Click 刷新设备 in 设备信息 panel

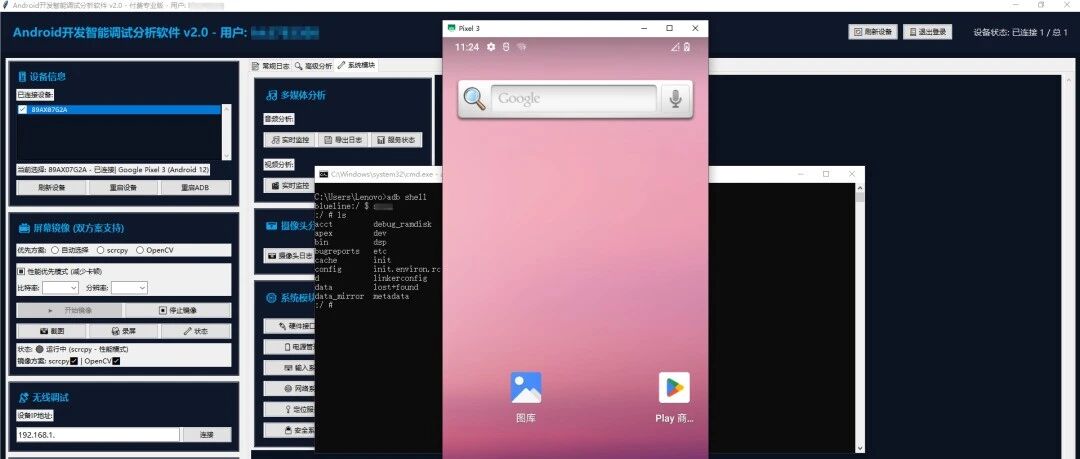[x=52, y=188]
